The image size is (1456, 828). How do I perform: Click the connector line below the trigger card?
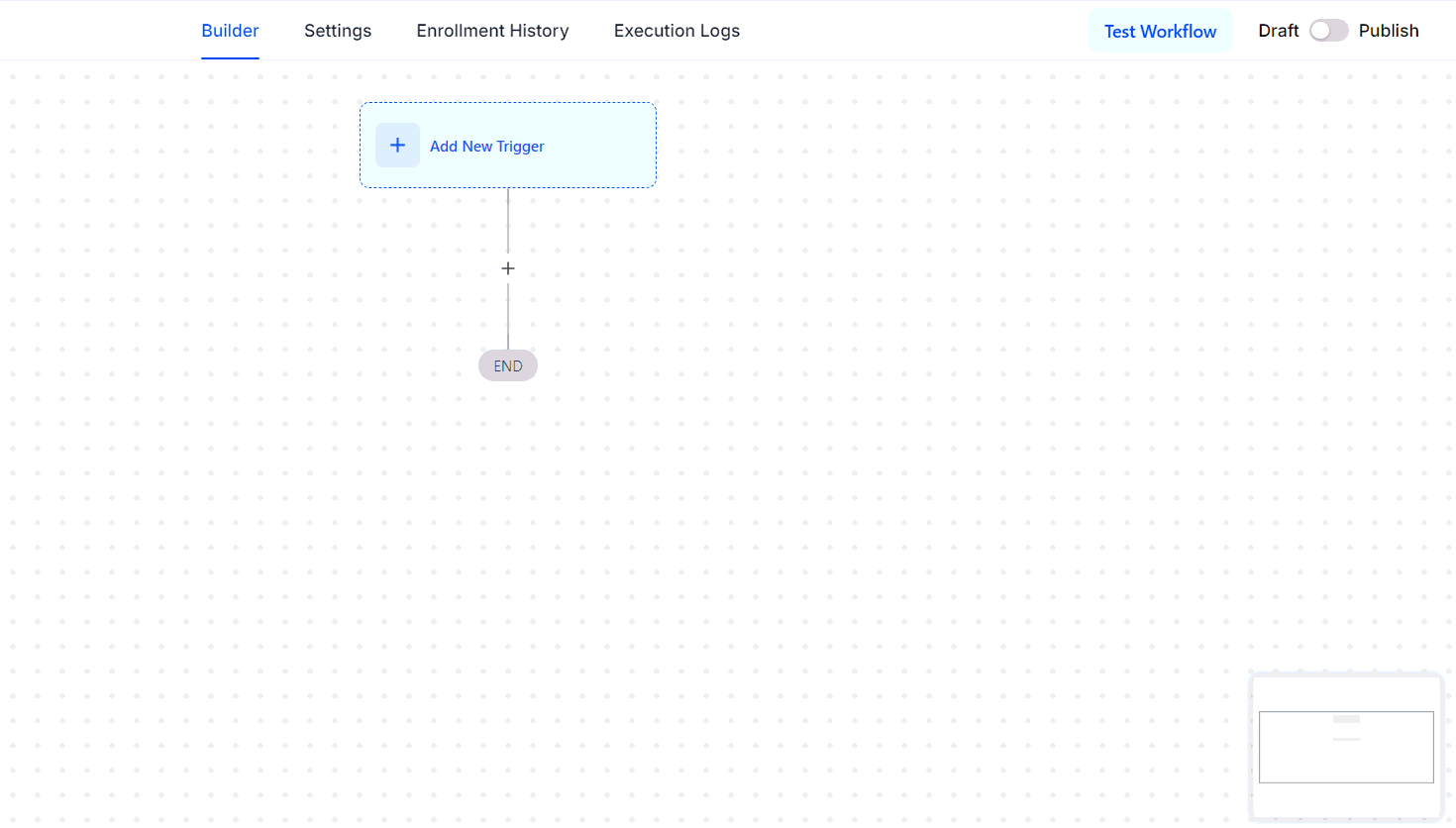coord(508,221)
